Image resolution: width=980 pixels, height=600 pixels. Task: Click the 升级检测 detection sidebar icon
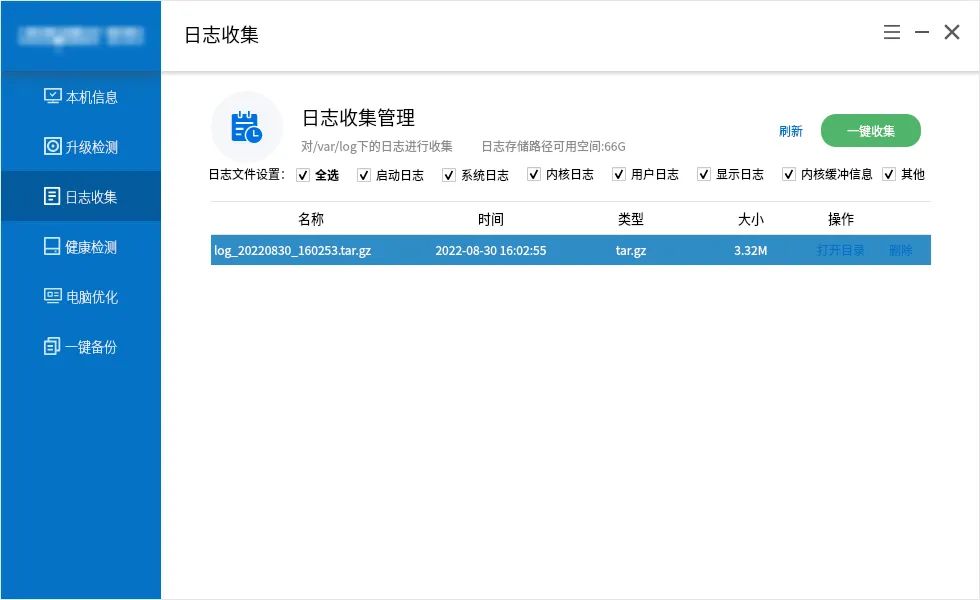coord(53,146)
